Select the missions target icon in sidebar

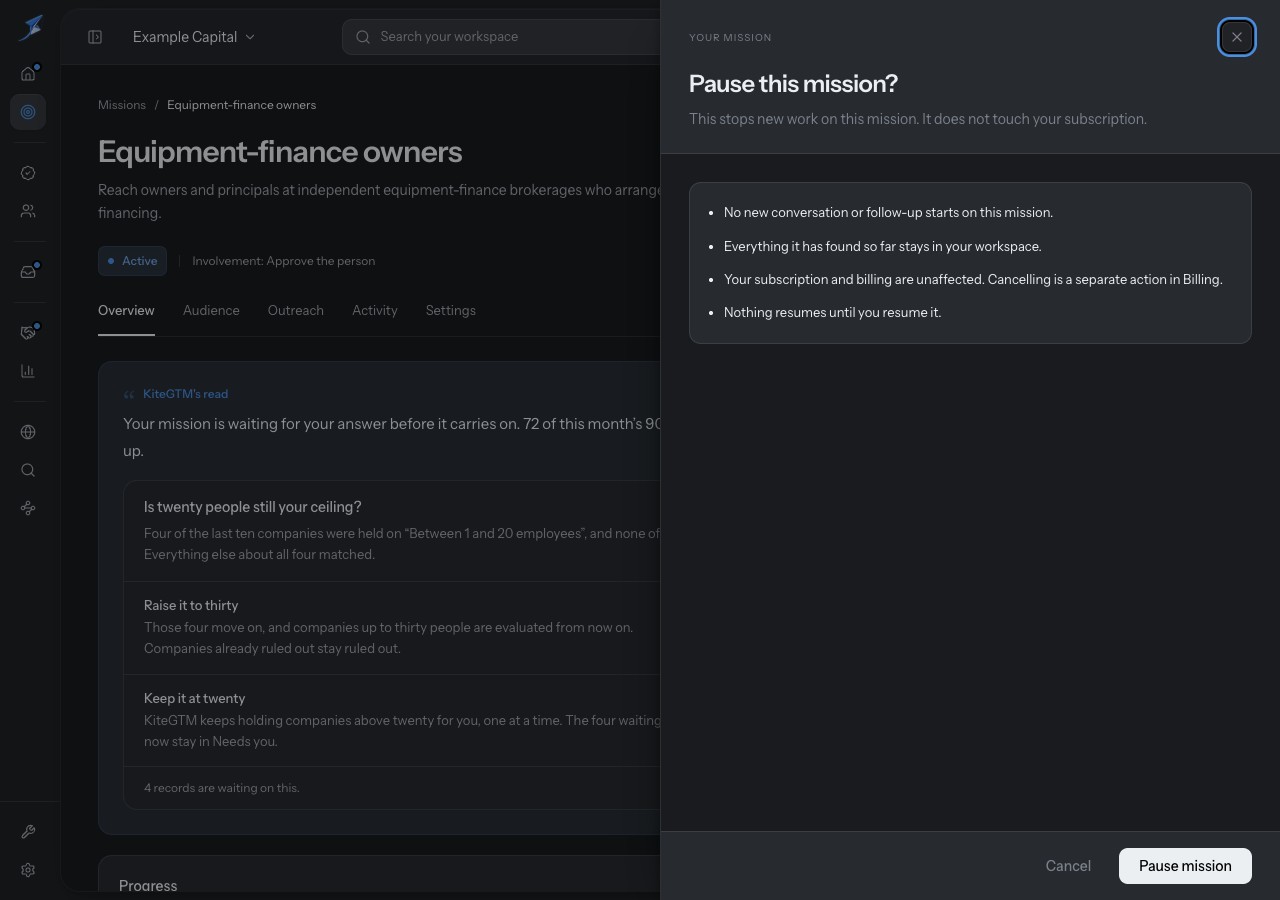[28, 112]
